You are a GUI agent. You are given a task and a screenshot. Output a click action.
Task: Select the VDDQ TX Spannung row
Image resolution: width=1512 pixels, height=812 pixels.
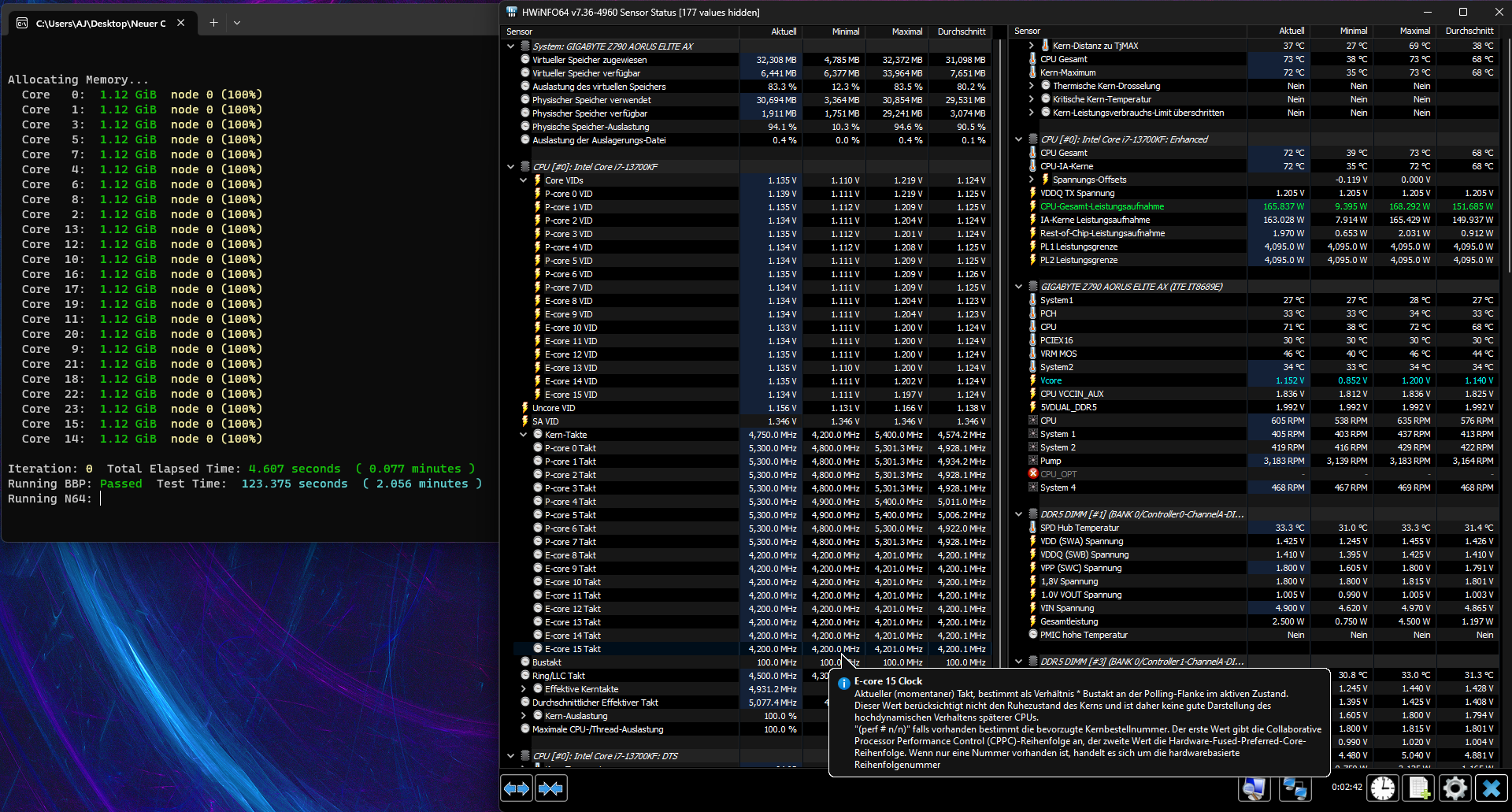(1254, 193)
